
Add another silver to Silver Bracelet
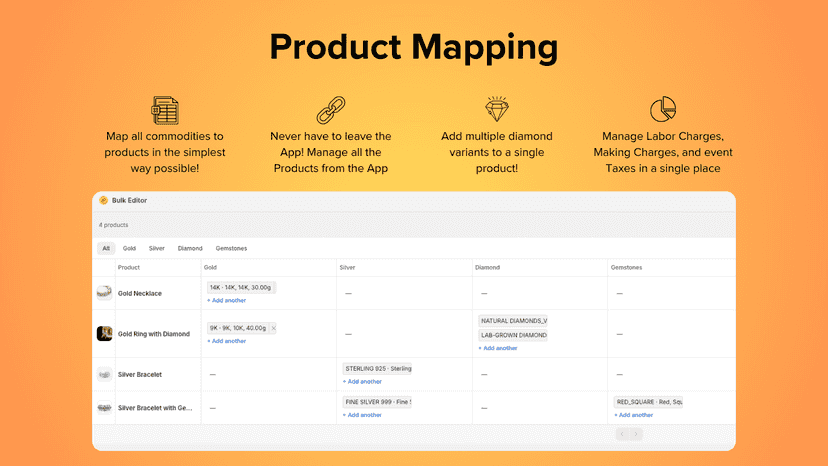pos(362,381)
